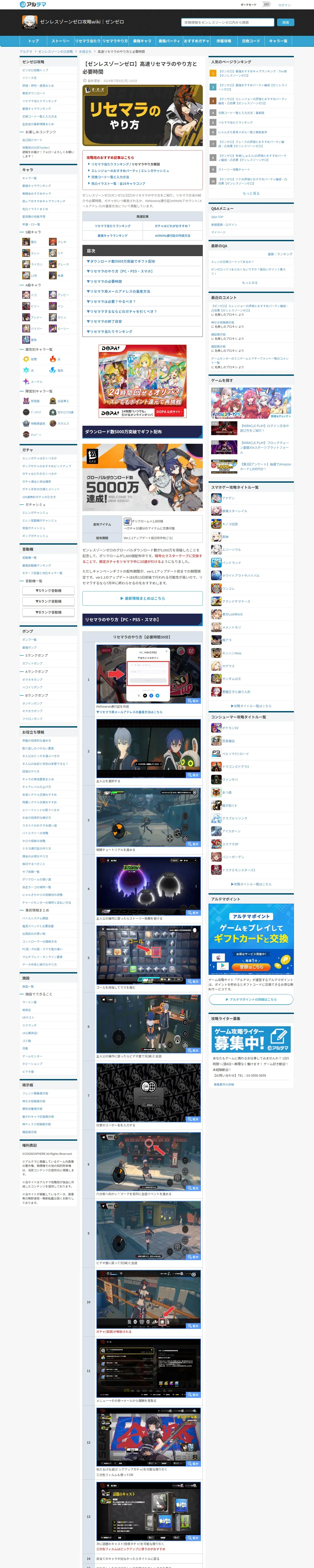This screenshot has width=314, height=1568.
Task: Open アルテマポイントの詳細はこちら button
Action: point(251,1000)
